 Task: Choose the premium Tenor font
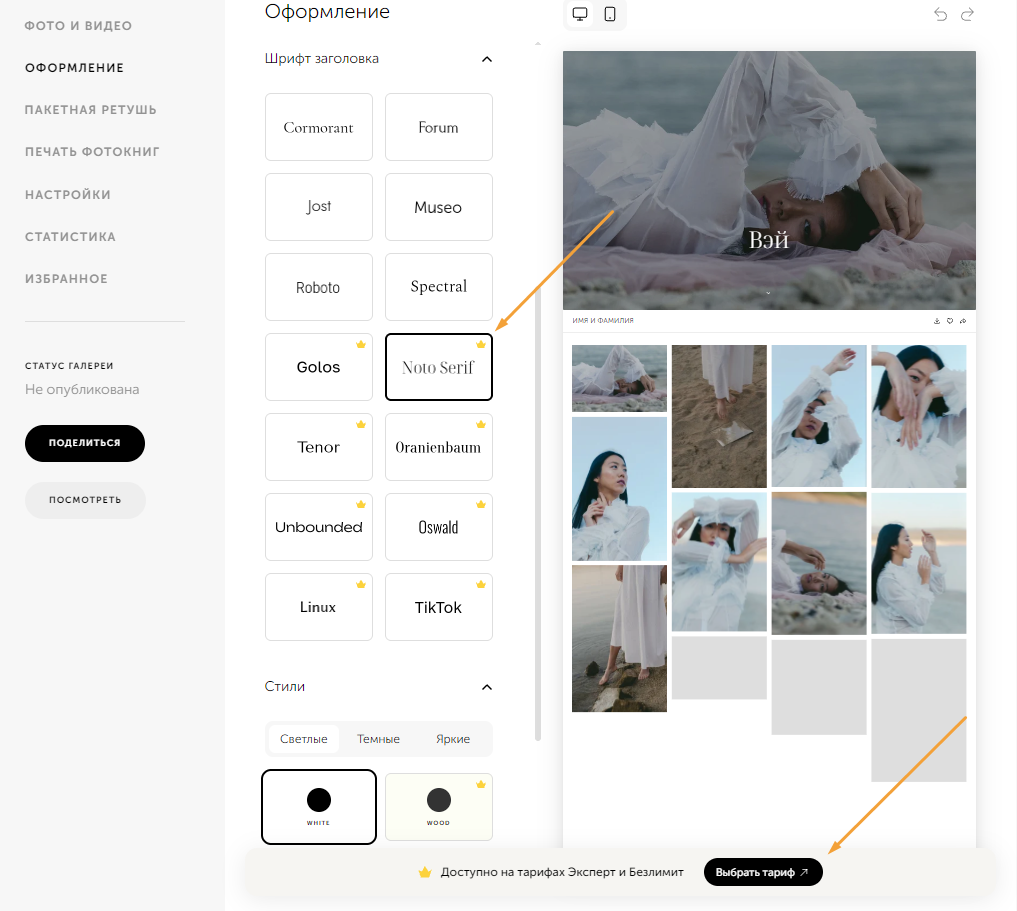318,447
